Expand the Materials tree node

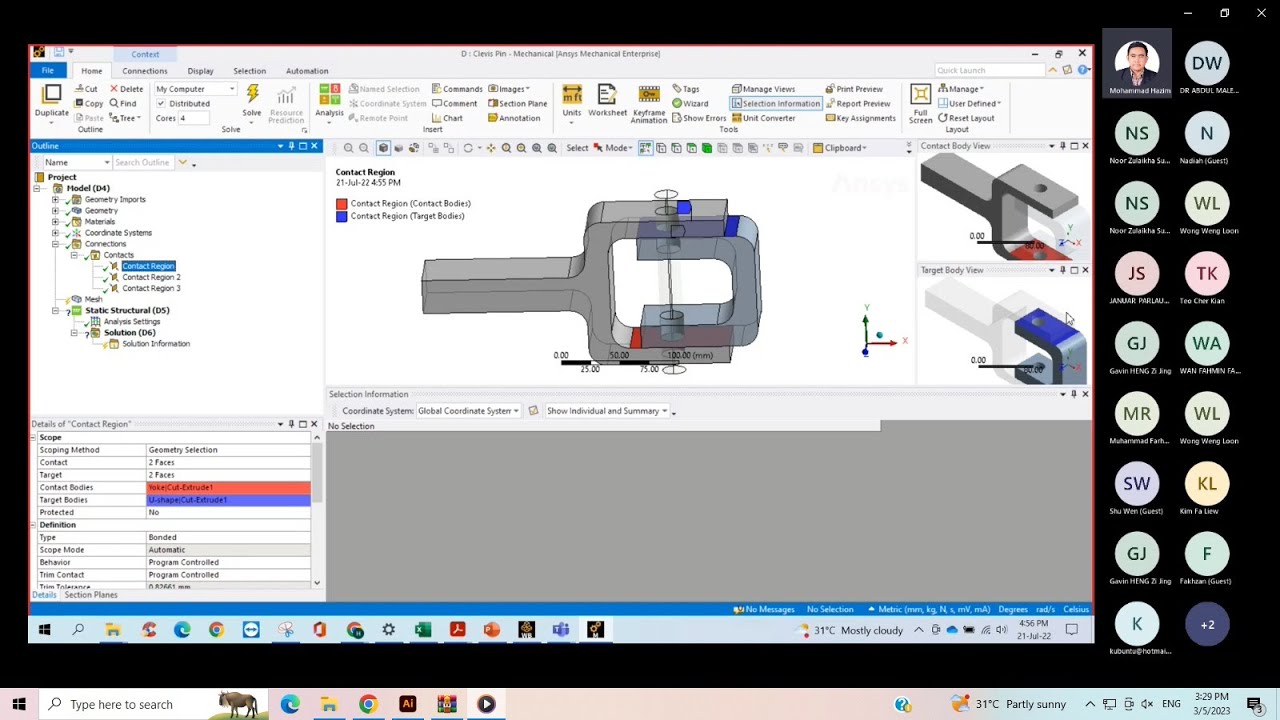(55, 222)
